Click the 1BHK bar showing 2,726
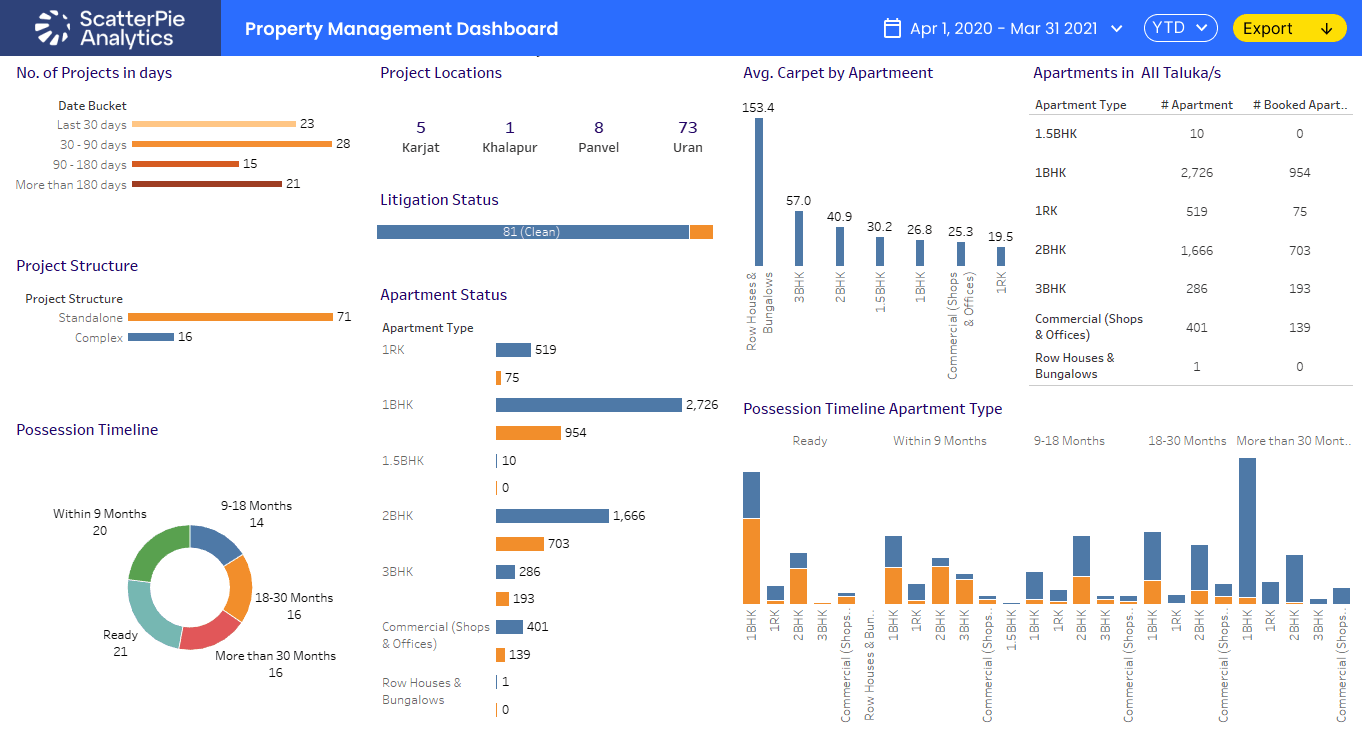Image resolution: width=1362 pixels, height=736 pixels. pos(585,404)
